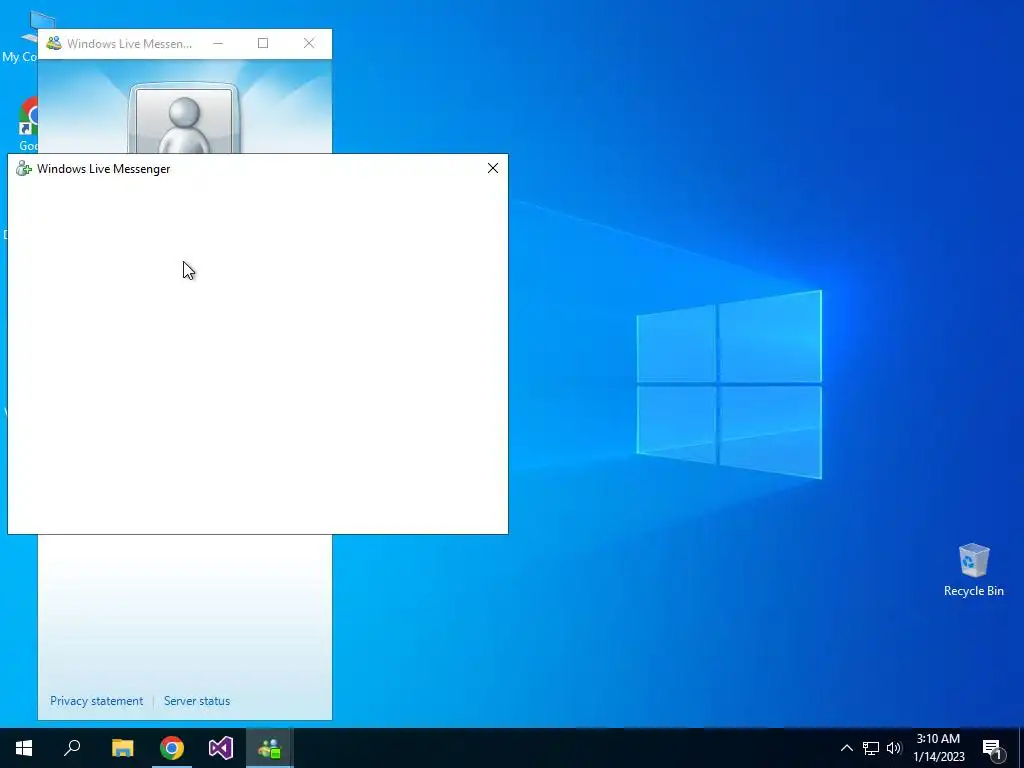Select the Recycle Bin desktop icon
Viewport: 1024px width, 768px height.
click(974, 570)
